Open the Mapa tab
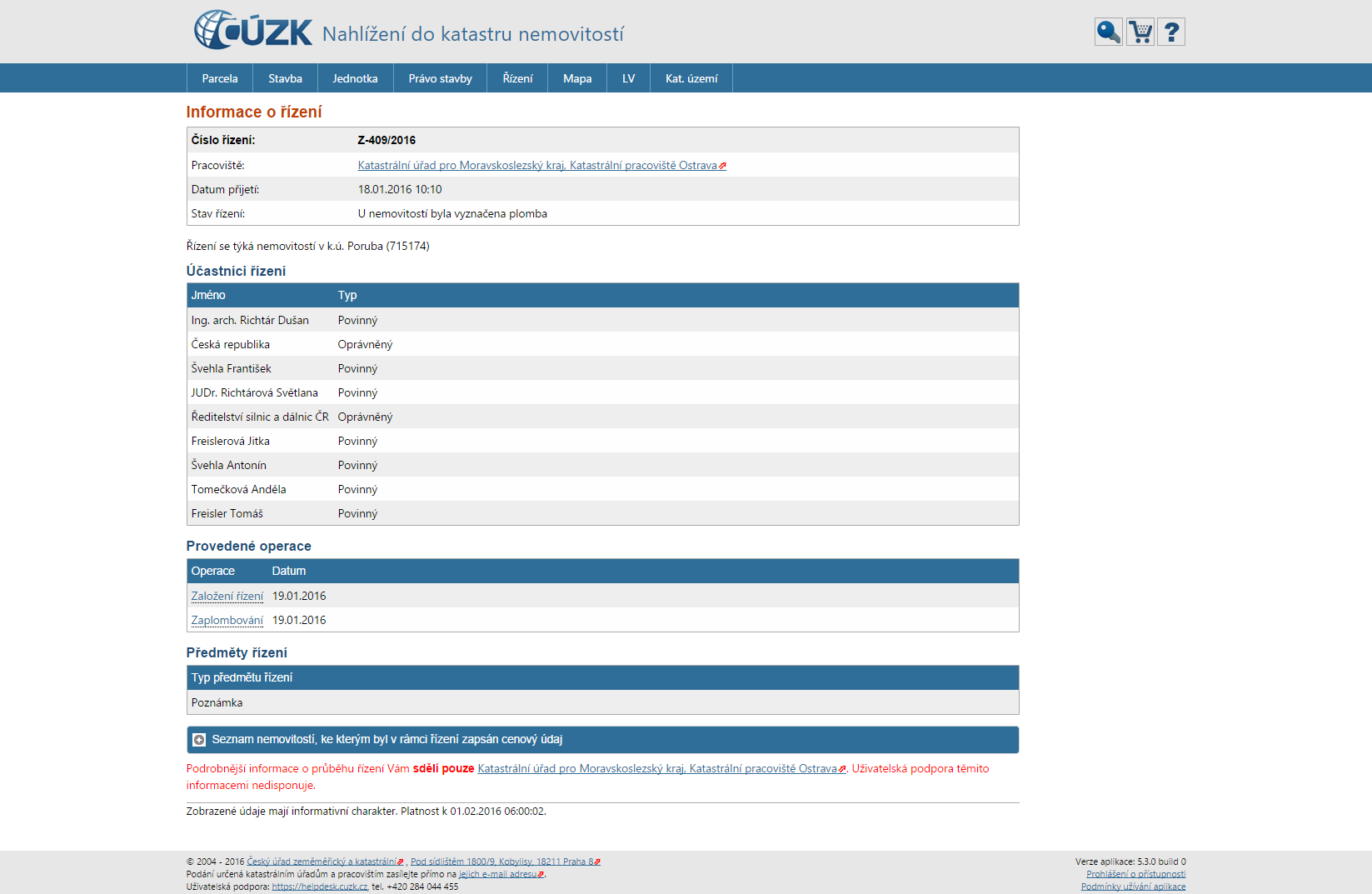 tap(577, 78)
